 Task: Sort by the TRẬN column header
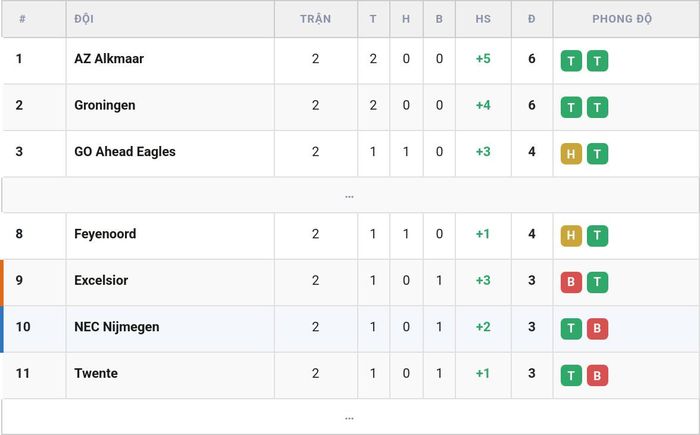pos(315,19)
